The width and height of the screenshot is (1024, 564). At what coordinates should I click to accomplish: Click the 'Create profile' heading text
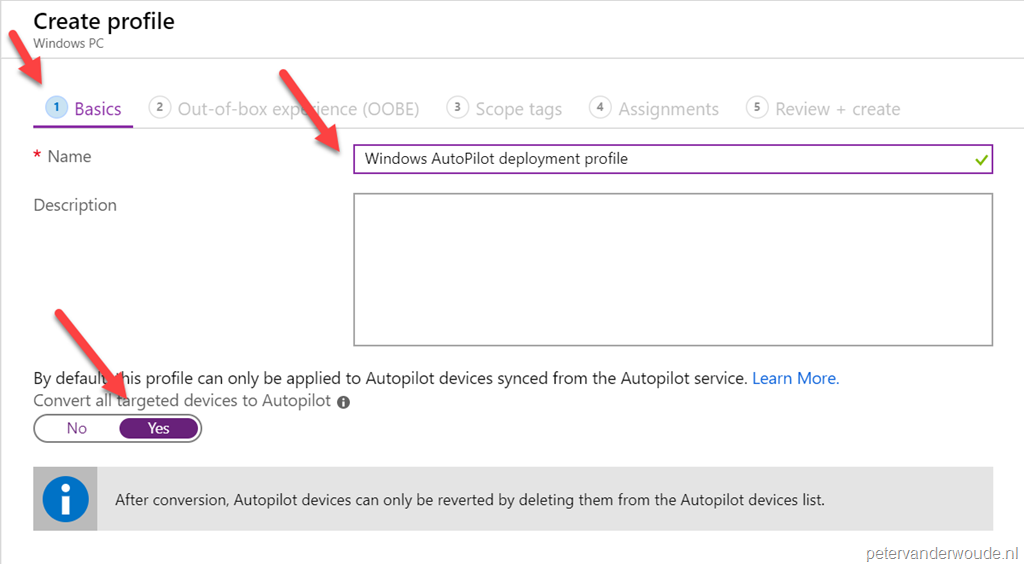click(104, 22)
